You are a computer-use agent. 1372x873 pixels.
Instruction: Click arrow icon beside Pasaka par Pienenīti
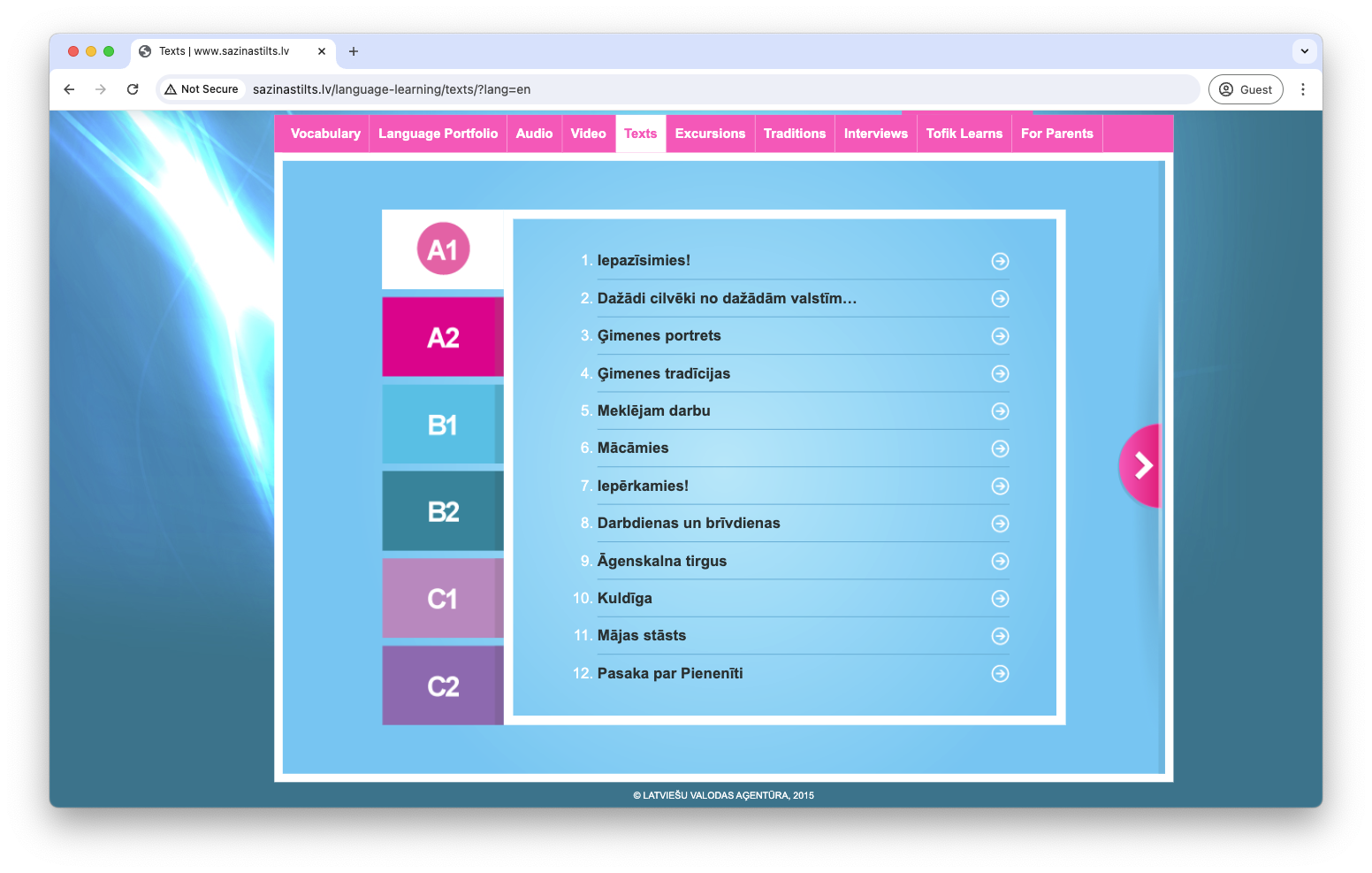(1000, 674)
